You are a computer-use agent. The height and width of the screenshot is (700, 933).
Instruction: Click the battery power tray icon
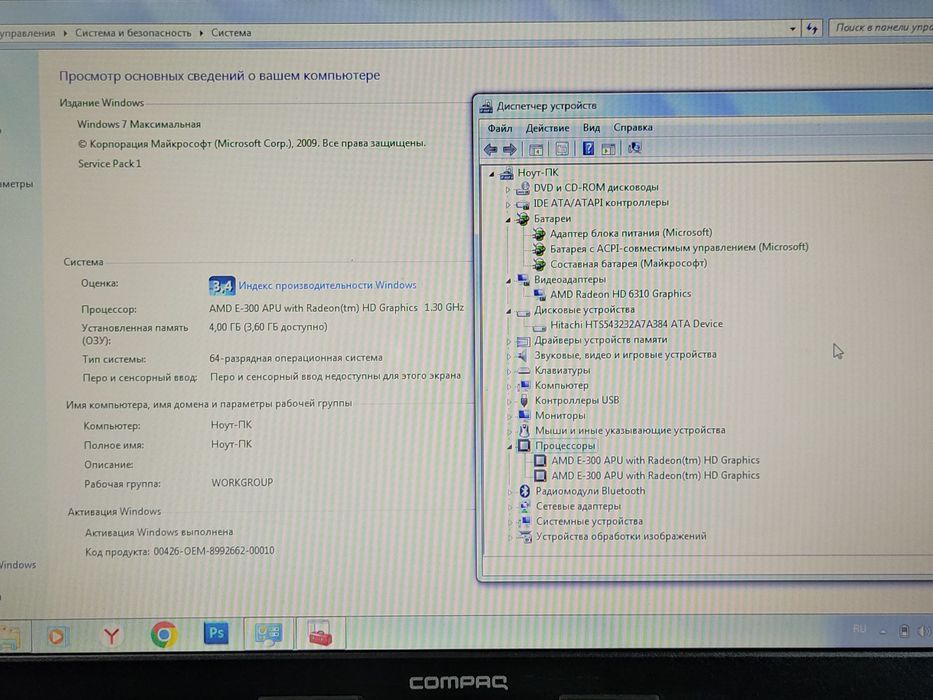coord(904,631)
